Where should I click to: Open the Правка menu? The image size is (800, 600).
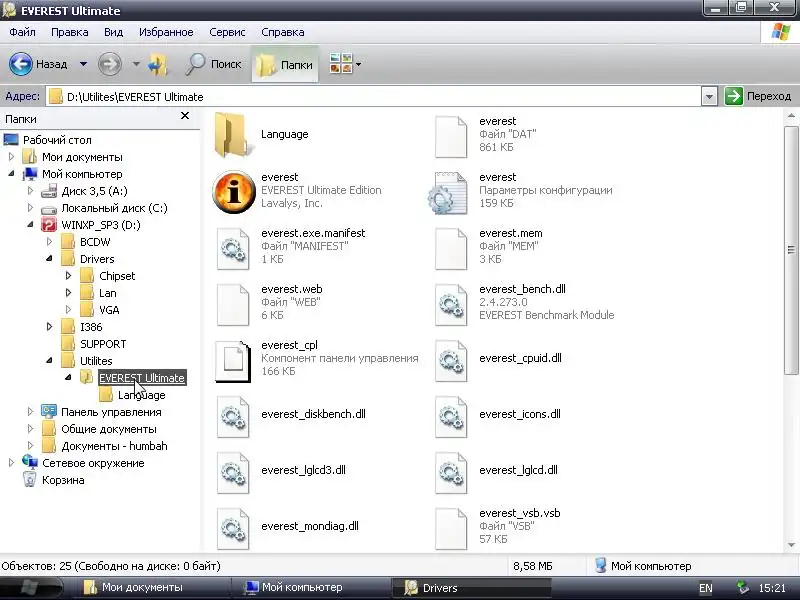pyautogui.click(x=70, y=32)
